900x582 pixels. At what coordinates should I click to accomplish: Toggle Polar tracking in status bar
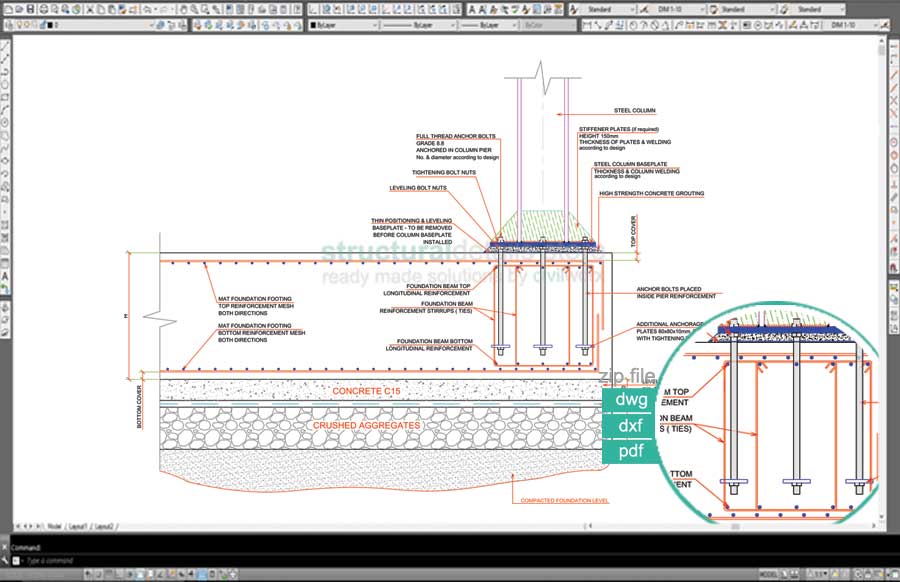130,573
